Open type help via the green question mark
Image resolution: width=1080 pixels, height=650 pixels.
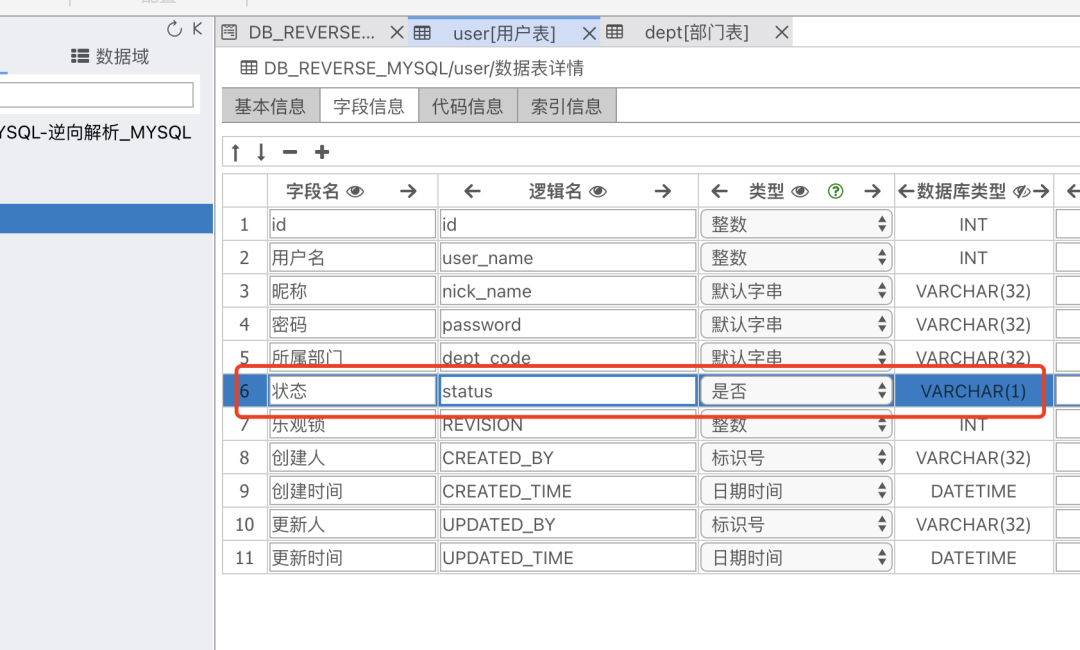pyautogui.click(x=835, y=191)
